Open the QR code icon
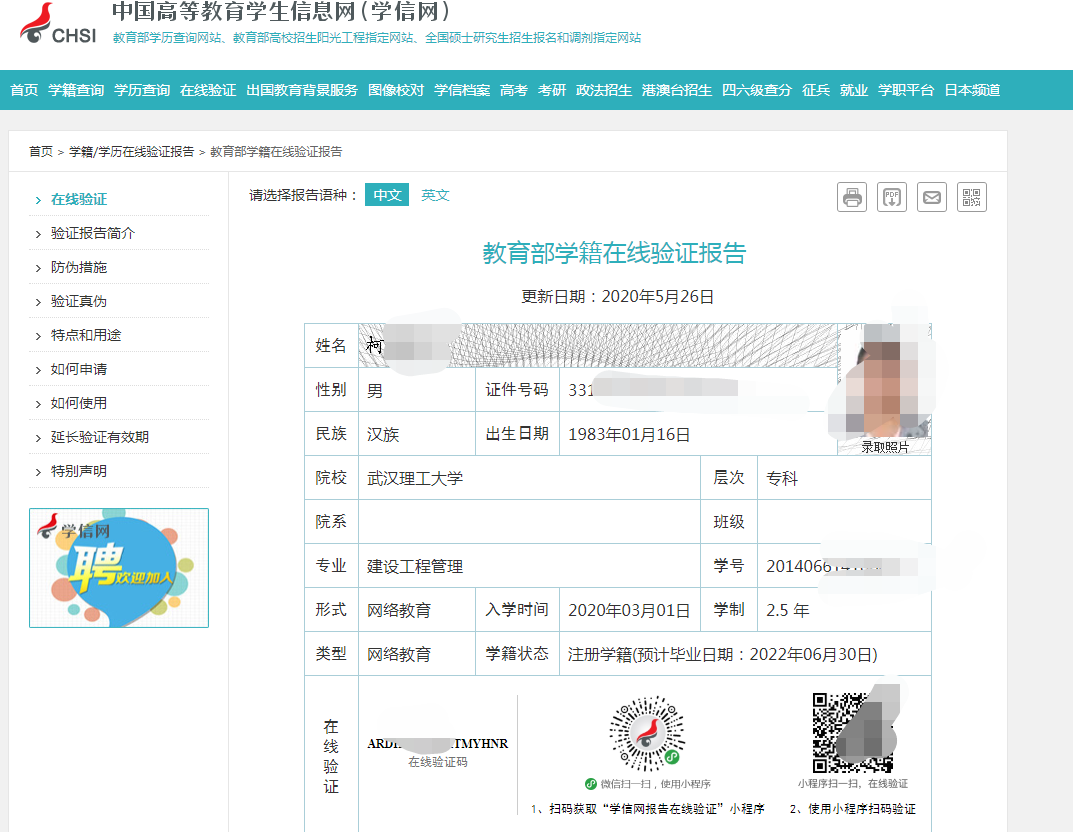Viewport: 1073px width, 832px height. 971,197
